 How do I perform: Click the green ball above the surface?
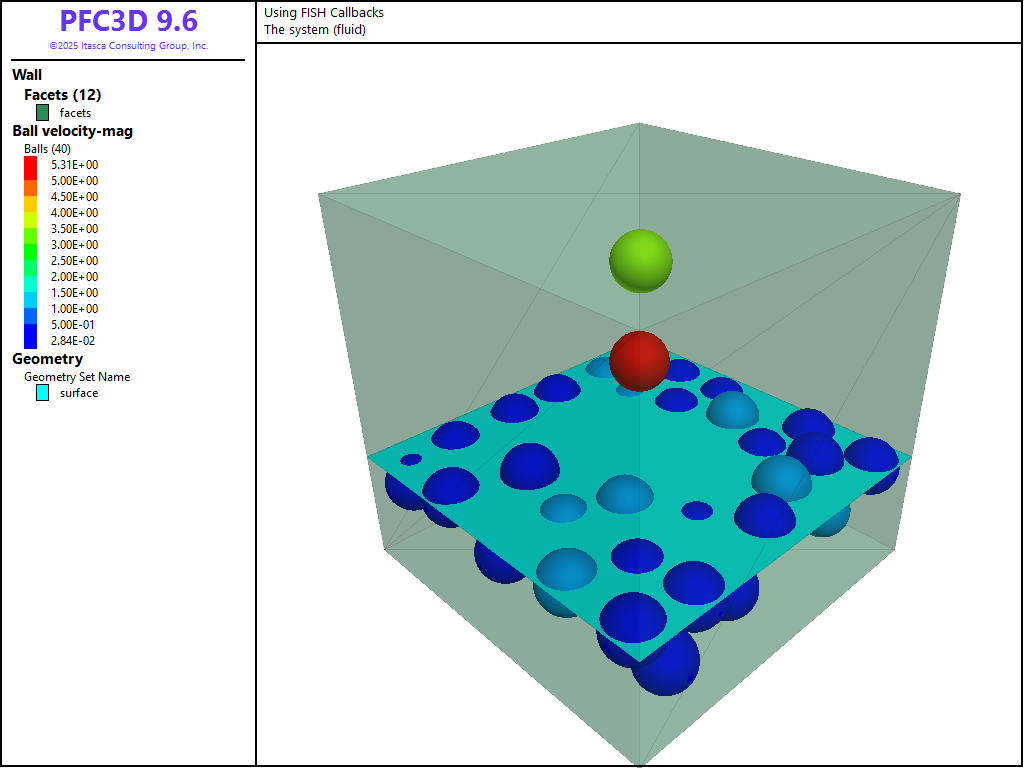(x=640, y=260)
